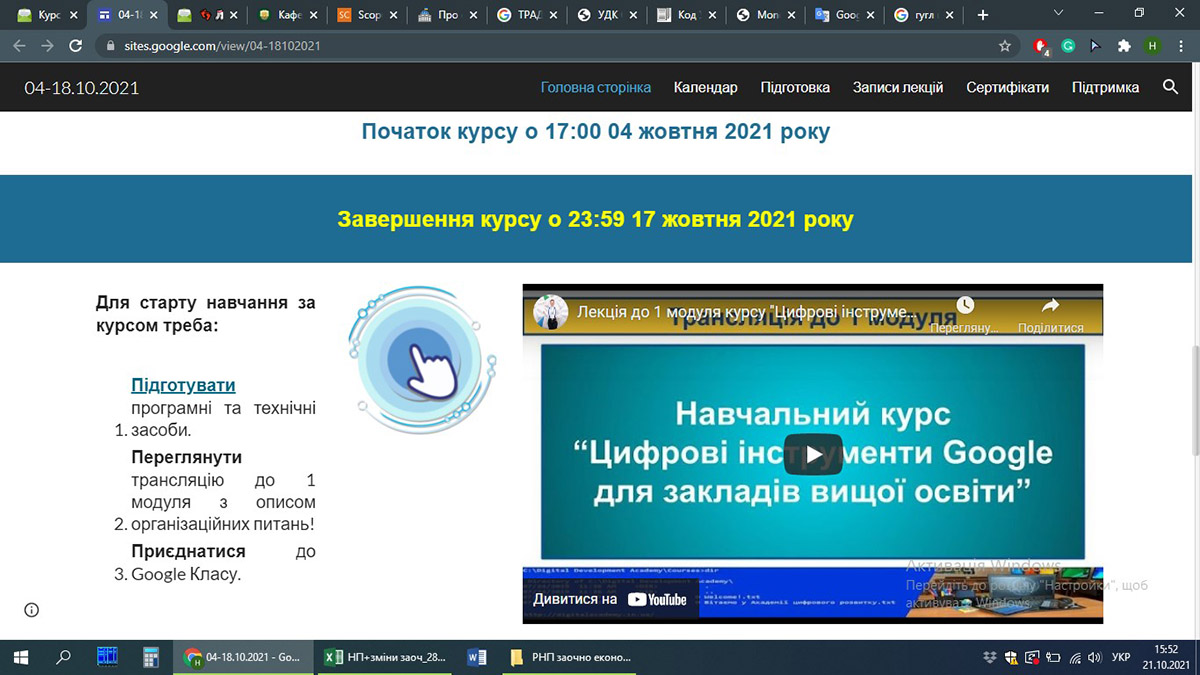Open the Chrome profile avatar menu
This screenshot has width=1200, height=675.
[1152, 46]
